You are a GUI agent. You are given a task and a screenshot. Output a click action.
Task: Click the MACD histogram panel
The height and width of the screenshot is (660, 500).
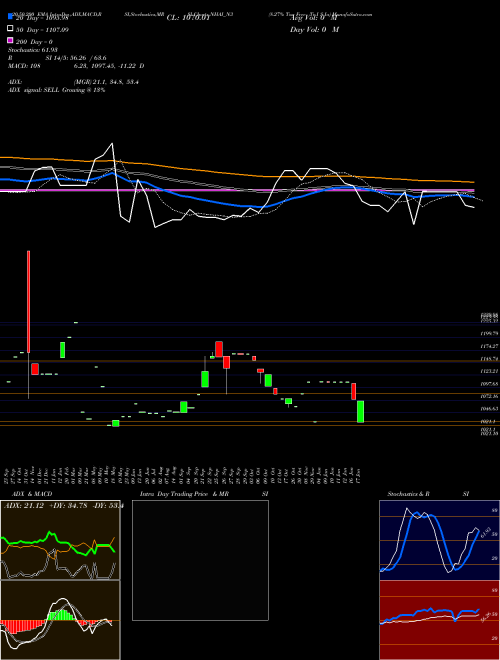click(x=60, y=620)
